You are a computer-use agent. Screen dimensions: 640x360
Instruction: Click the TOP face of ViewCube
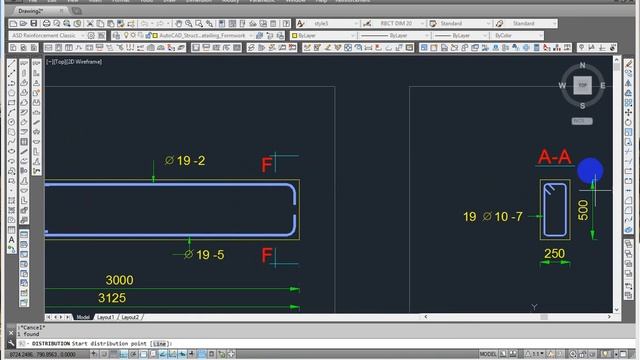click(582, 85)
